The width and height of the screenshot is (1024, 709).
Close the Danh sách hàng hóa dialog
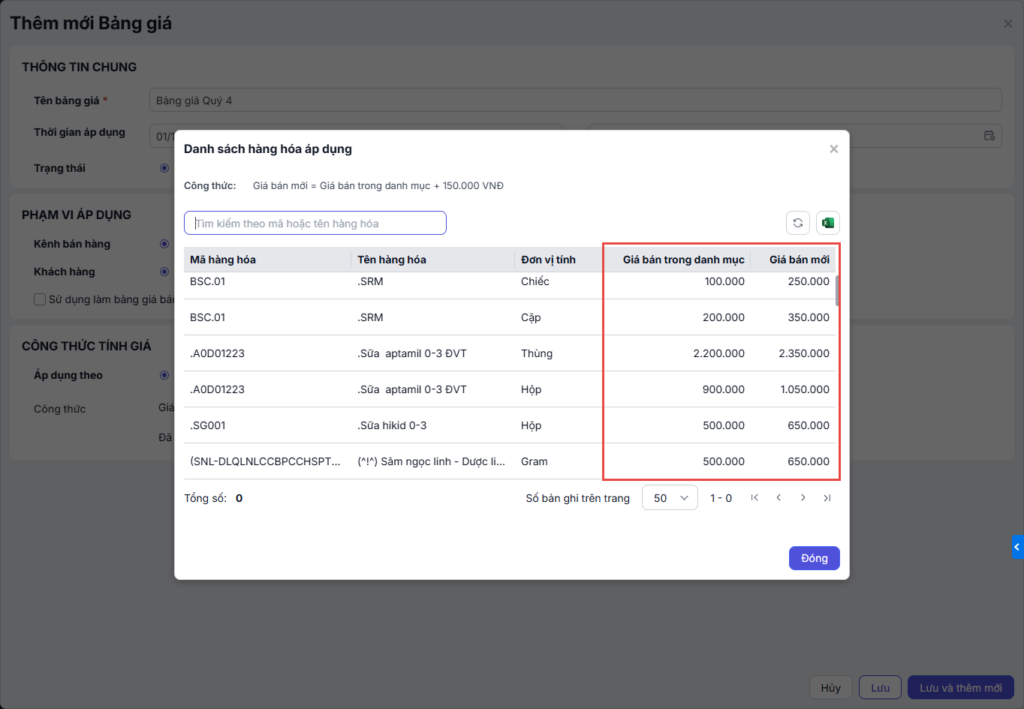(x=834, y=149)
